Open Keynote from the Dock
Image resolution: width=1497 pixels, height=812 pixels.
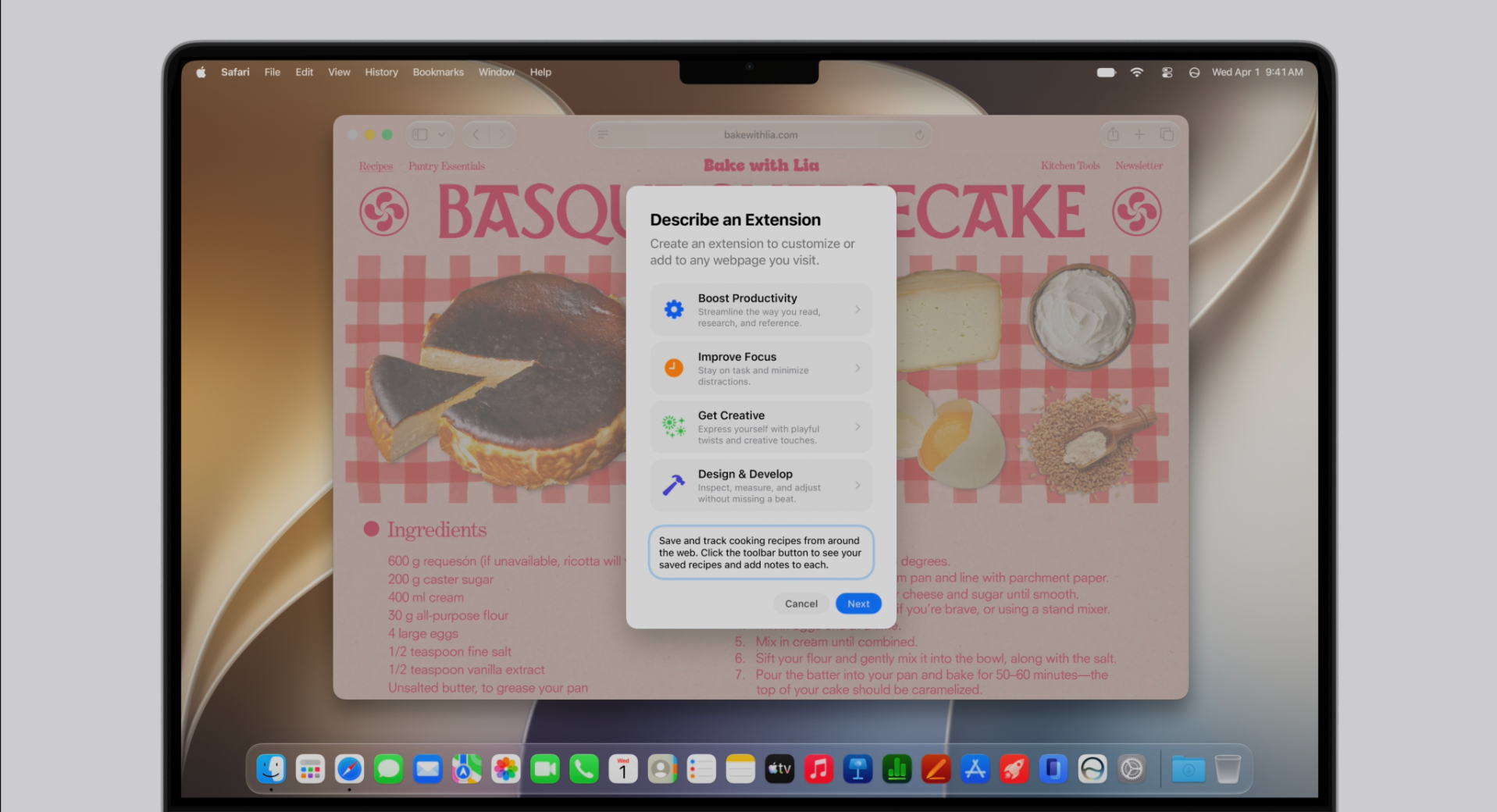click(x=857, y=770)
